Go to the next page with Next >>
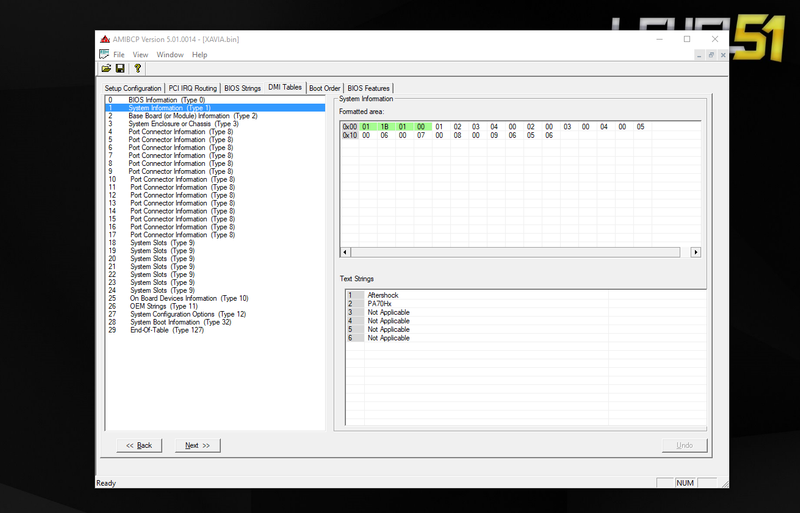 click(197, 445)
